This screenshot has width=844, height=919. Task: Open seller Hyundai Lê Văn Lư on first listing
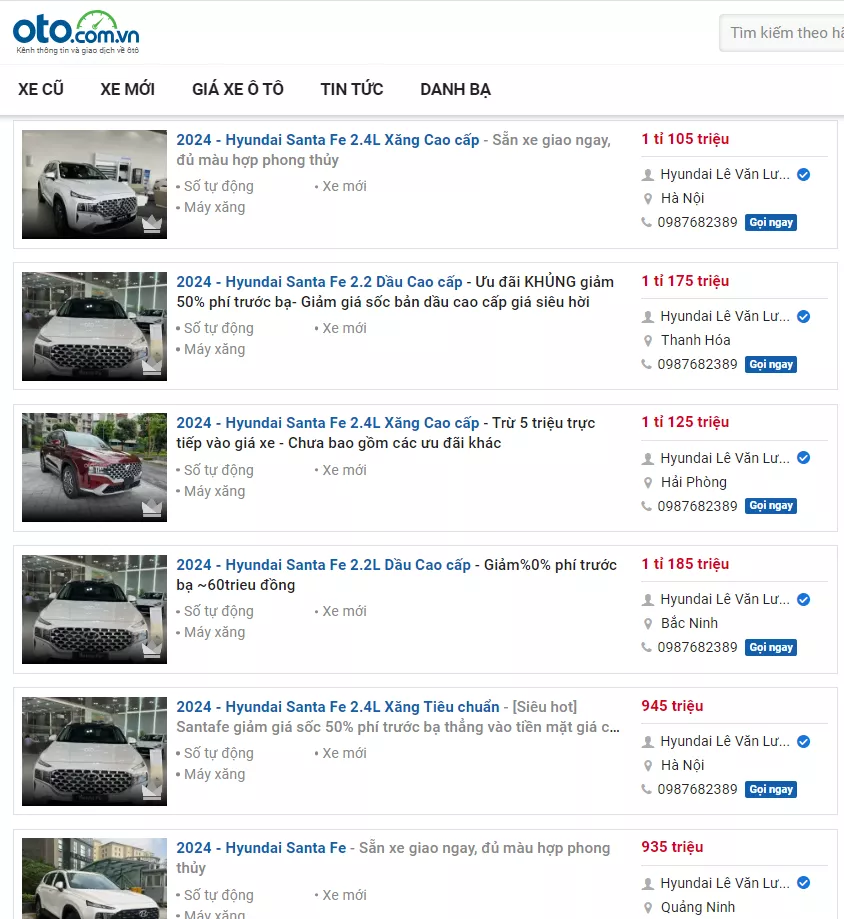click(725, 174)
